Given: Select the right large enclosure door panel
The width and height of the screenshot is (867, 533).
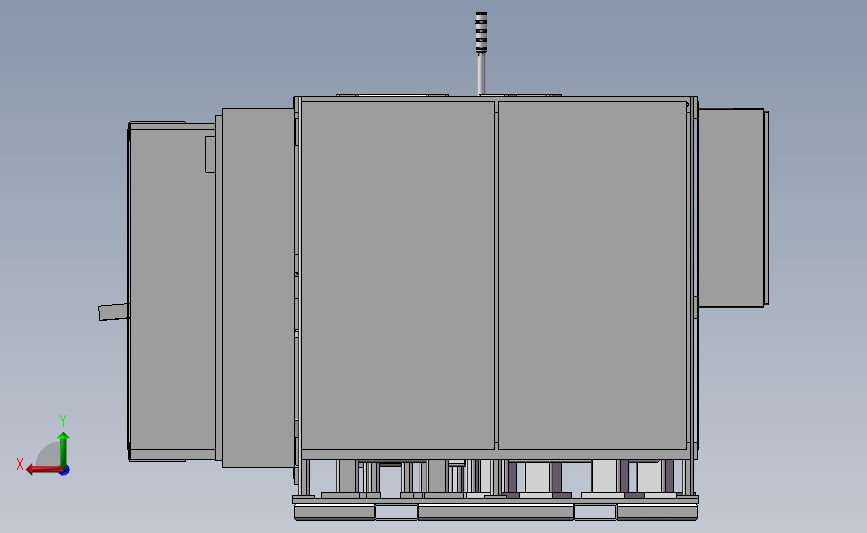Looking at the screenshot, I should [x=592, y=275].
